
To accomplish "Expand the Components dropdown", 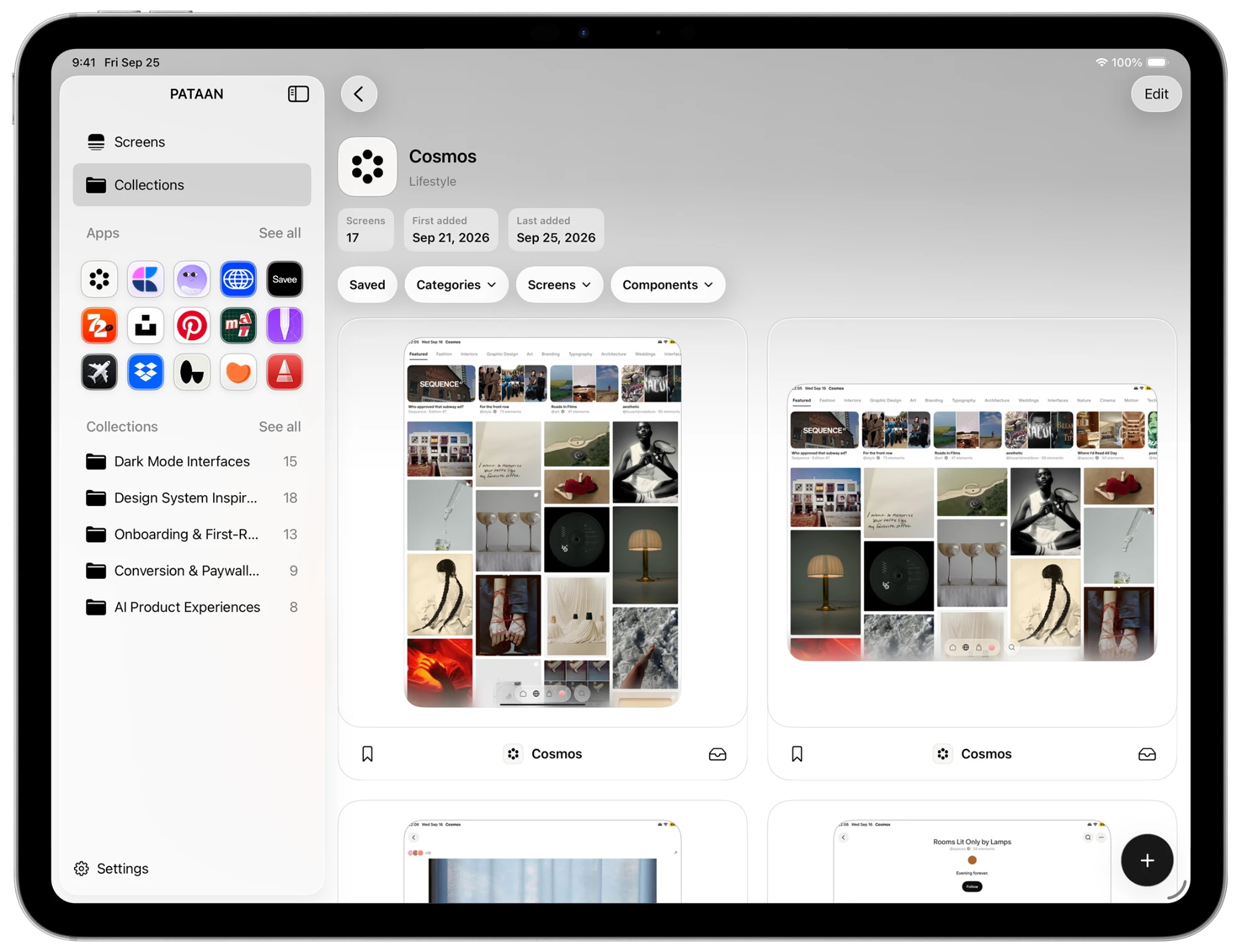I will point(668,284).
